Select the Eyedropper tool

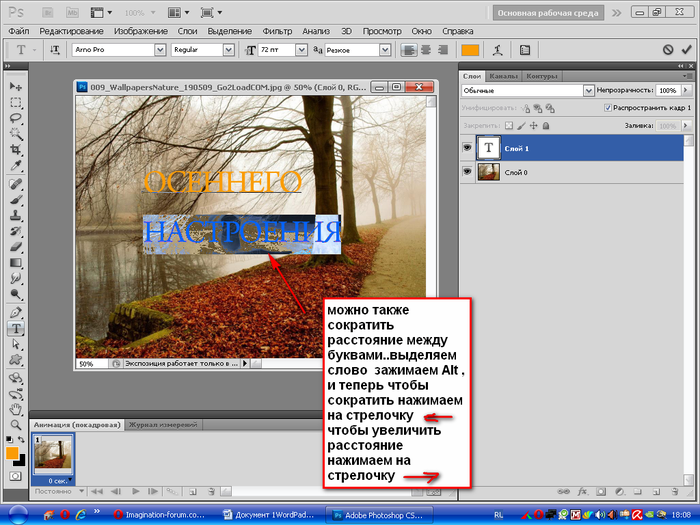coord(16,167)
